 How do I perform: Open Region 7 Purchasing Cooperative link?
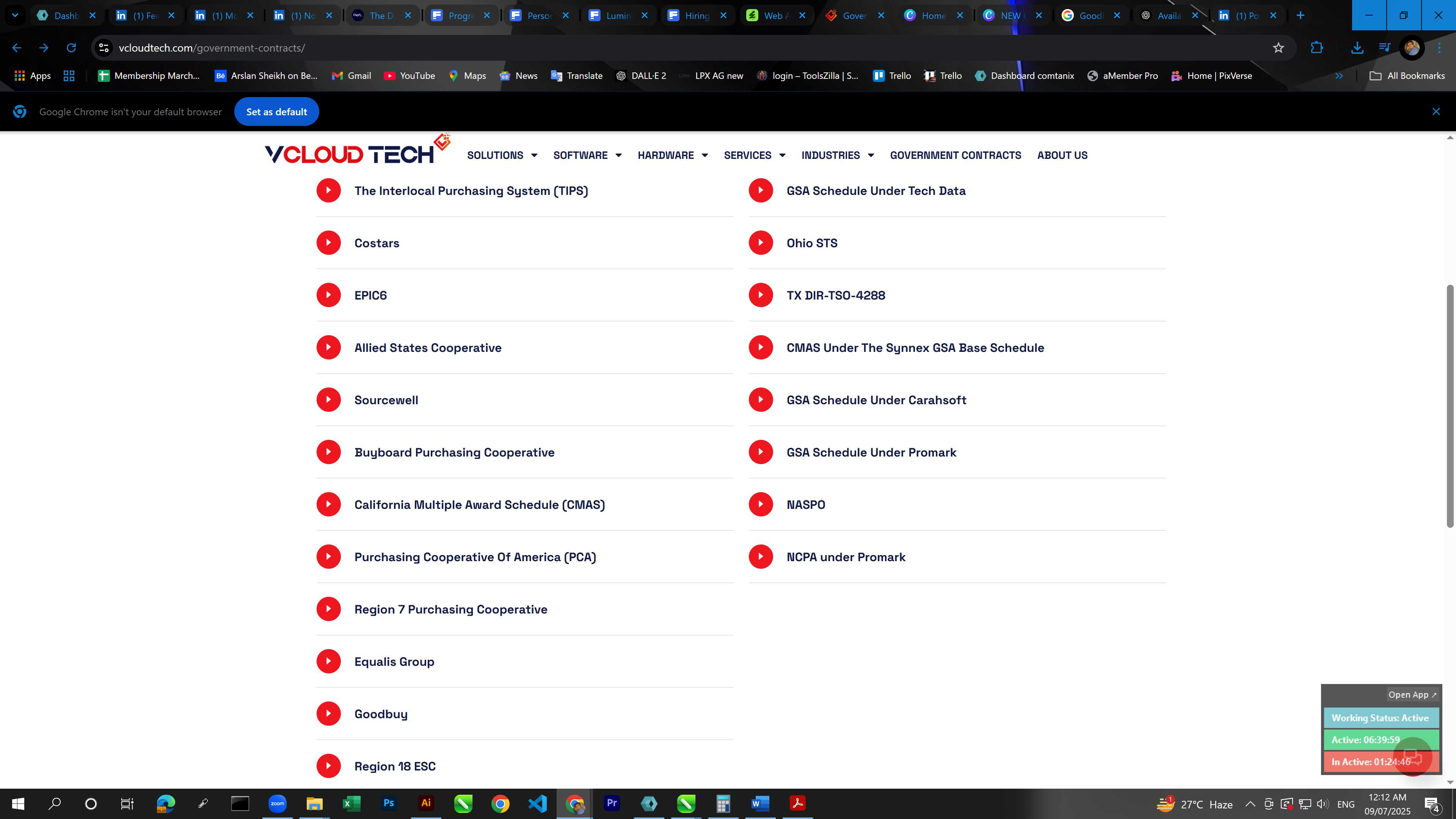click(450, 609)
